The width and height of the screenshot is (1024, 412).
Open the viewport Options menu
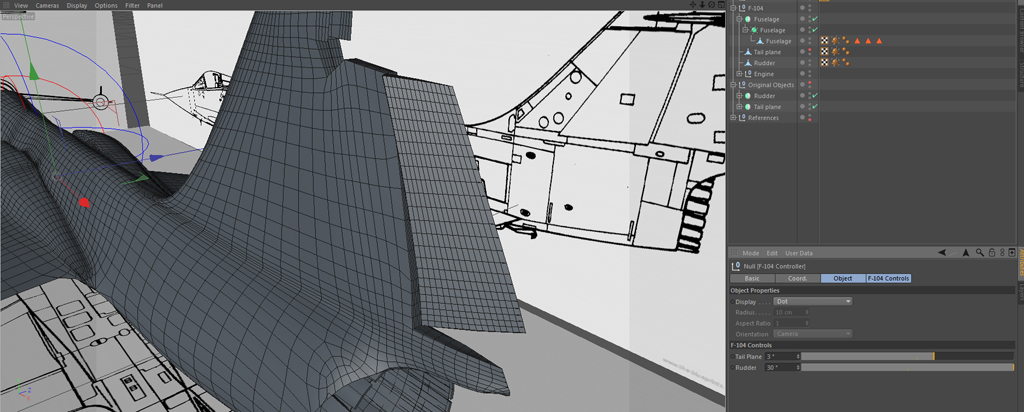click(106, 5)
